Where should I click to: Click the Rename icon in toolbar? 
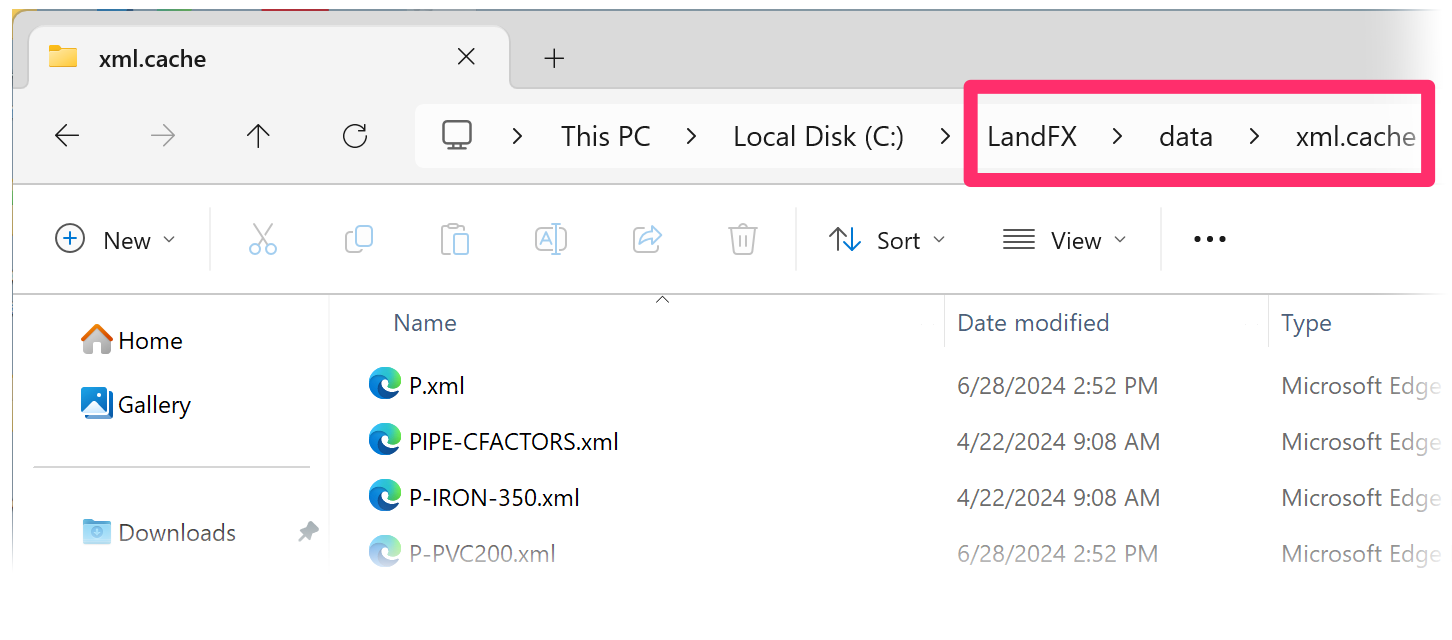click(x=551, y=240)
